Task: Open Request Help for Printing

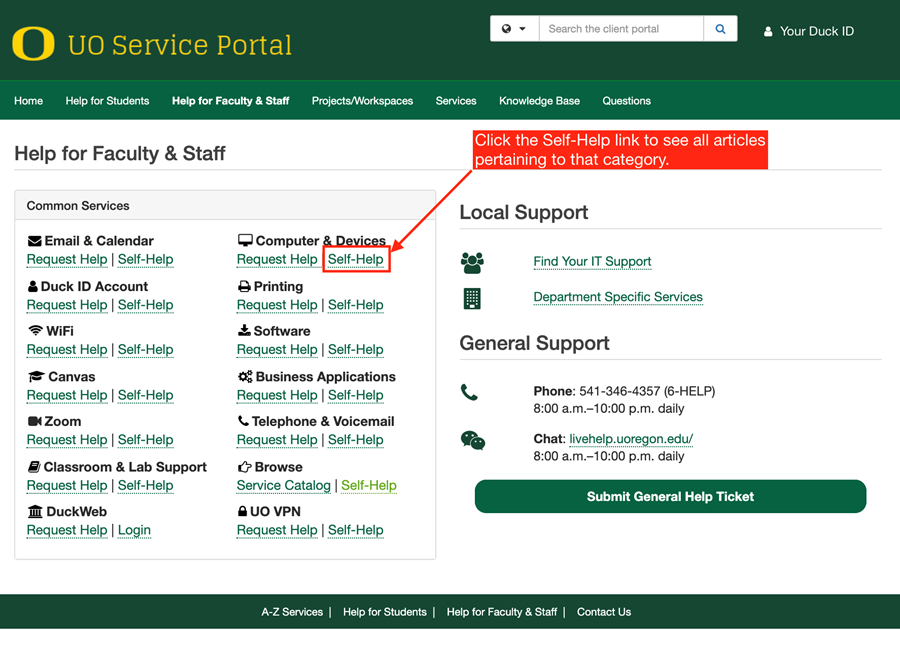Action: click(277, 305)
